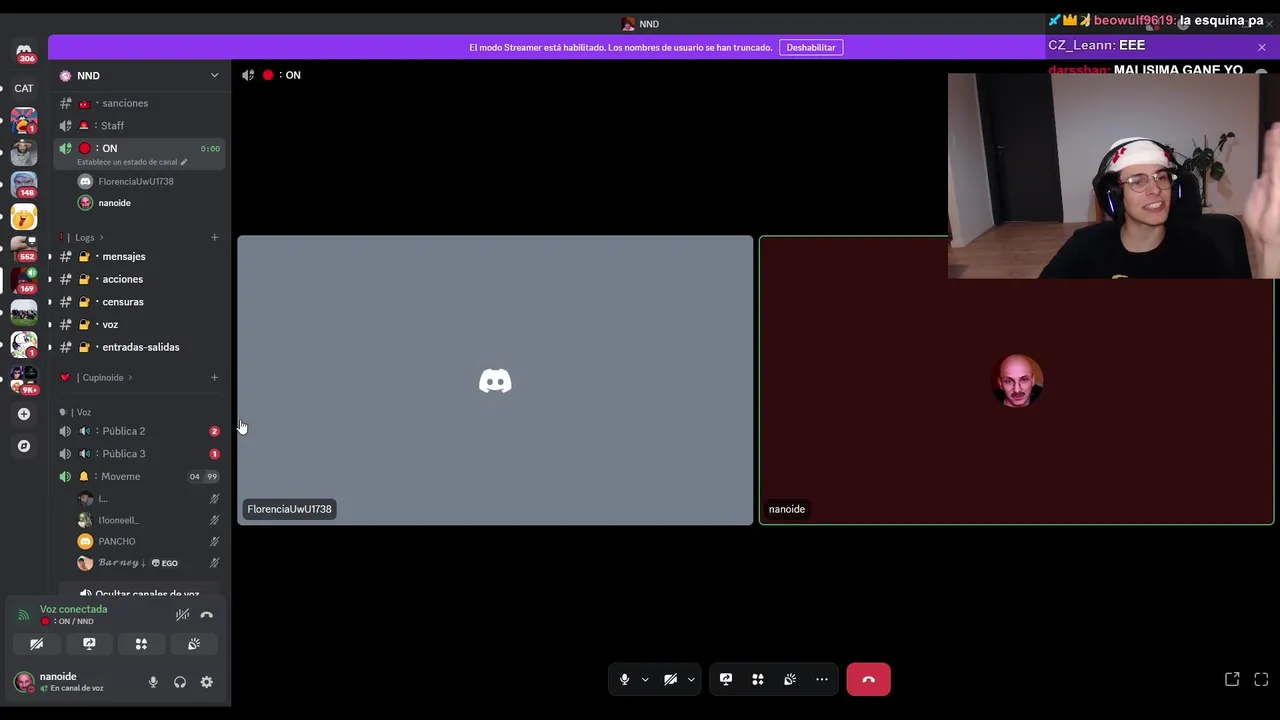The height and width of the screenshot is (720, 1280).
Task: Click the Deshabilitar streamer mode button
Action: pyautogui.click(x=810, y=47)
